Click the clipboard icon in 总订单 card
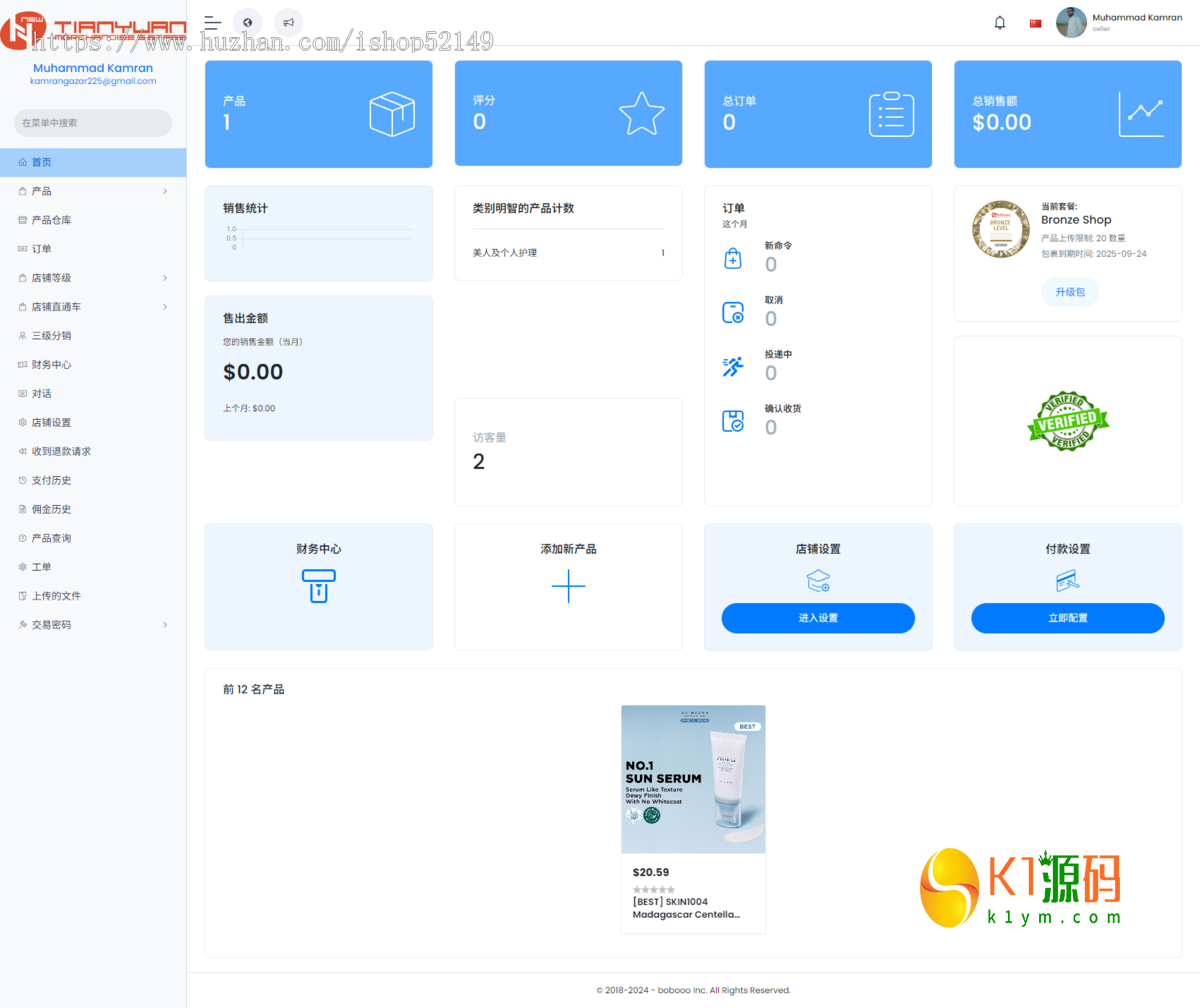The width and height of the screenshot is (1200, 1008). (892, 114)
